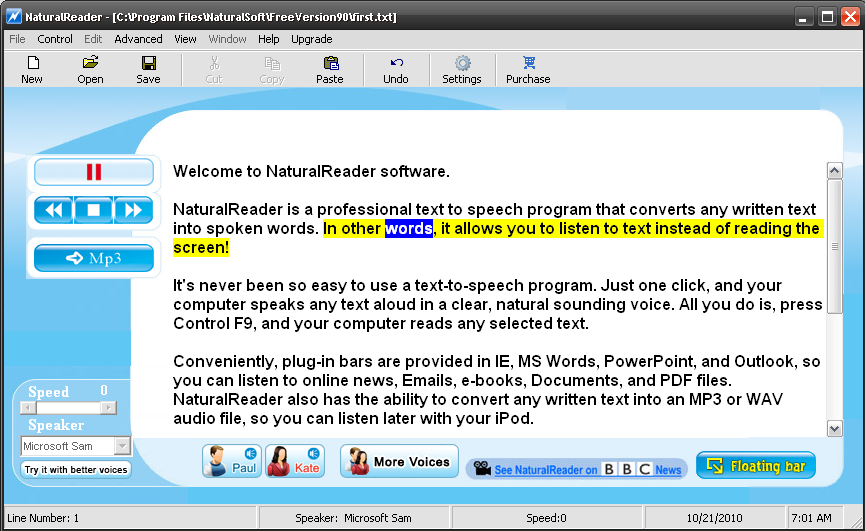Open a file with Open icon
Screen dimensions: 865x531
(x=90, y=70)
